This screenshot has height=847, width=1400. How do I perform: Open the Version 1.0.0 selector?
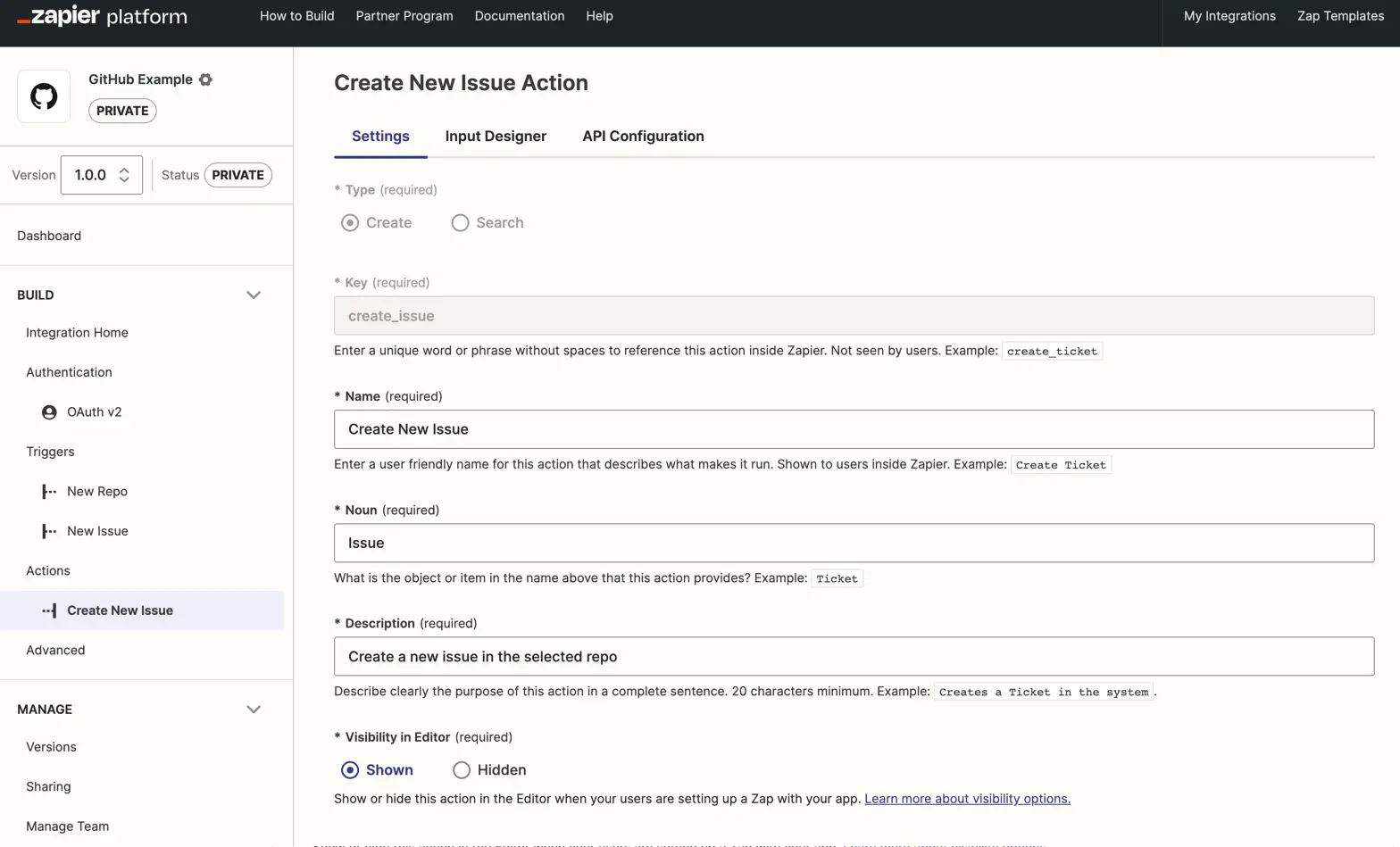click(102, 175)
